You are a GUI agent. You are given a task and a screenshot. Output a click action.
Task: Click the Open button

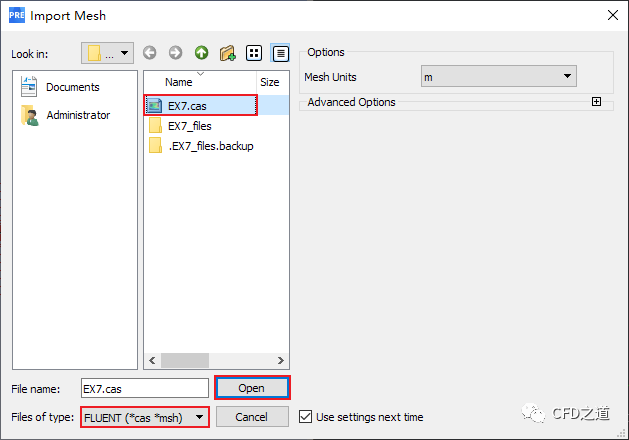coord(252,388)
